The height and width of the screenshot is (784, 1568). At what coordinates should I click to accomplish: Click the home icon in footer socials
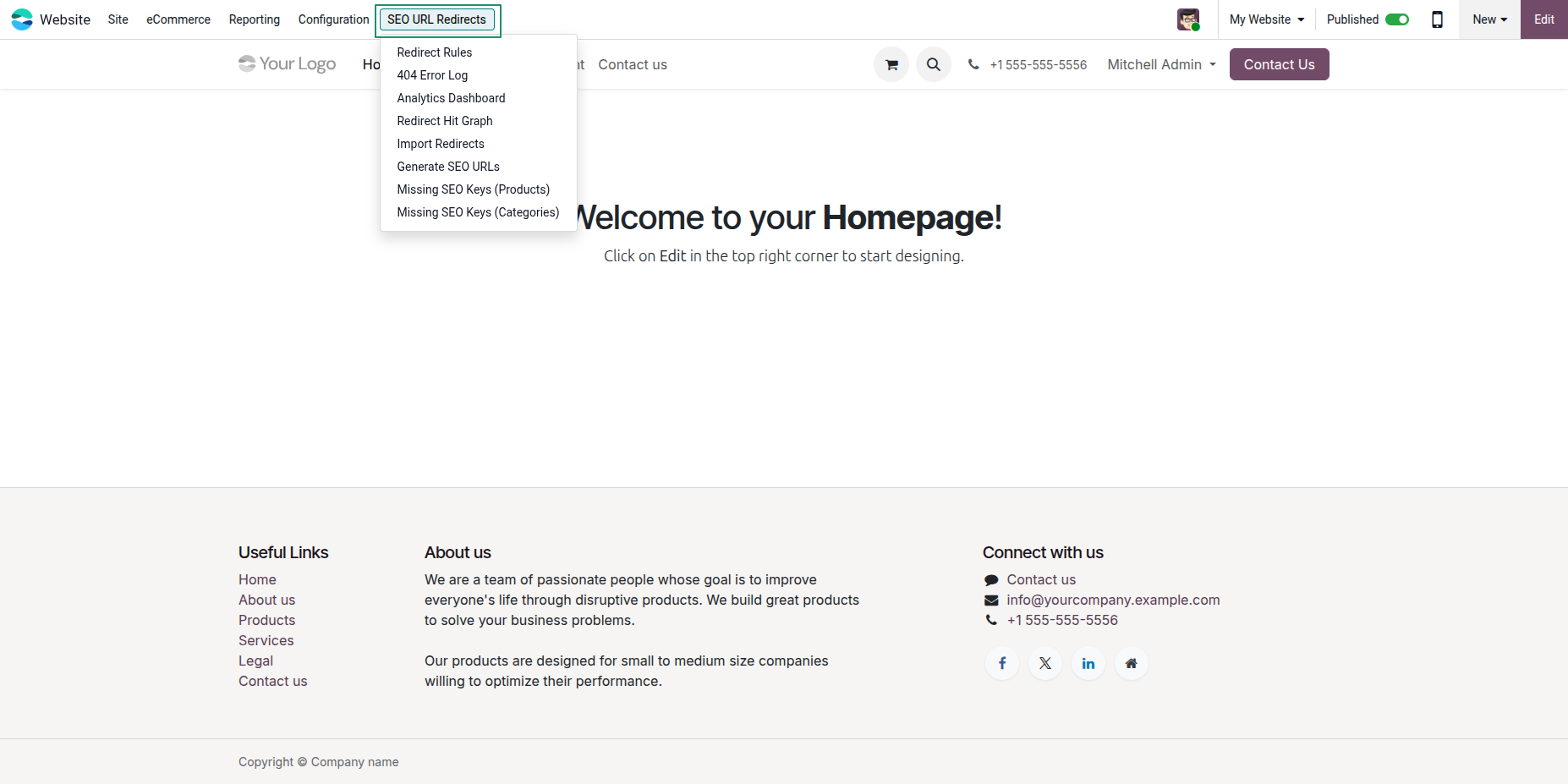pyautogui.click(x=1132, y=663)
